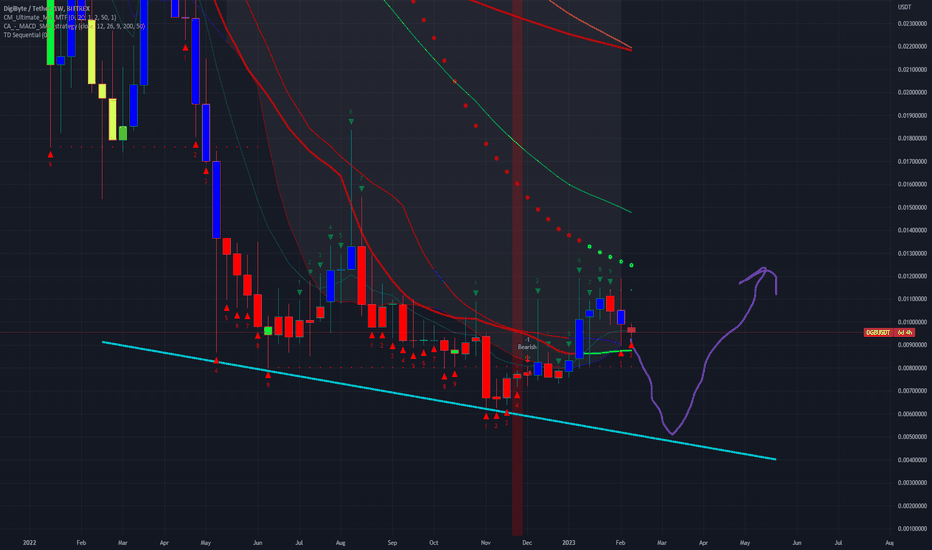Image resolution: width=932 pixels, height=550 pixels.
Task: Click the Bearish signal label
Action: tap(527, 347)
